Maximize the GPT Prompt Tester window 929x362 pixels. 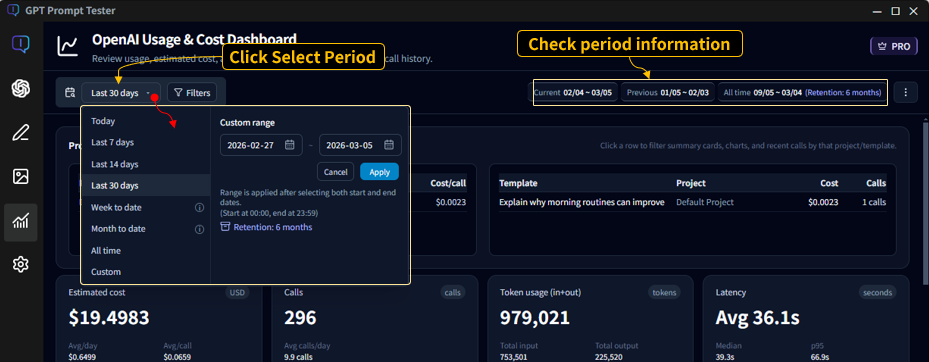(895, 11)
